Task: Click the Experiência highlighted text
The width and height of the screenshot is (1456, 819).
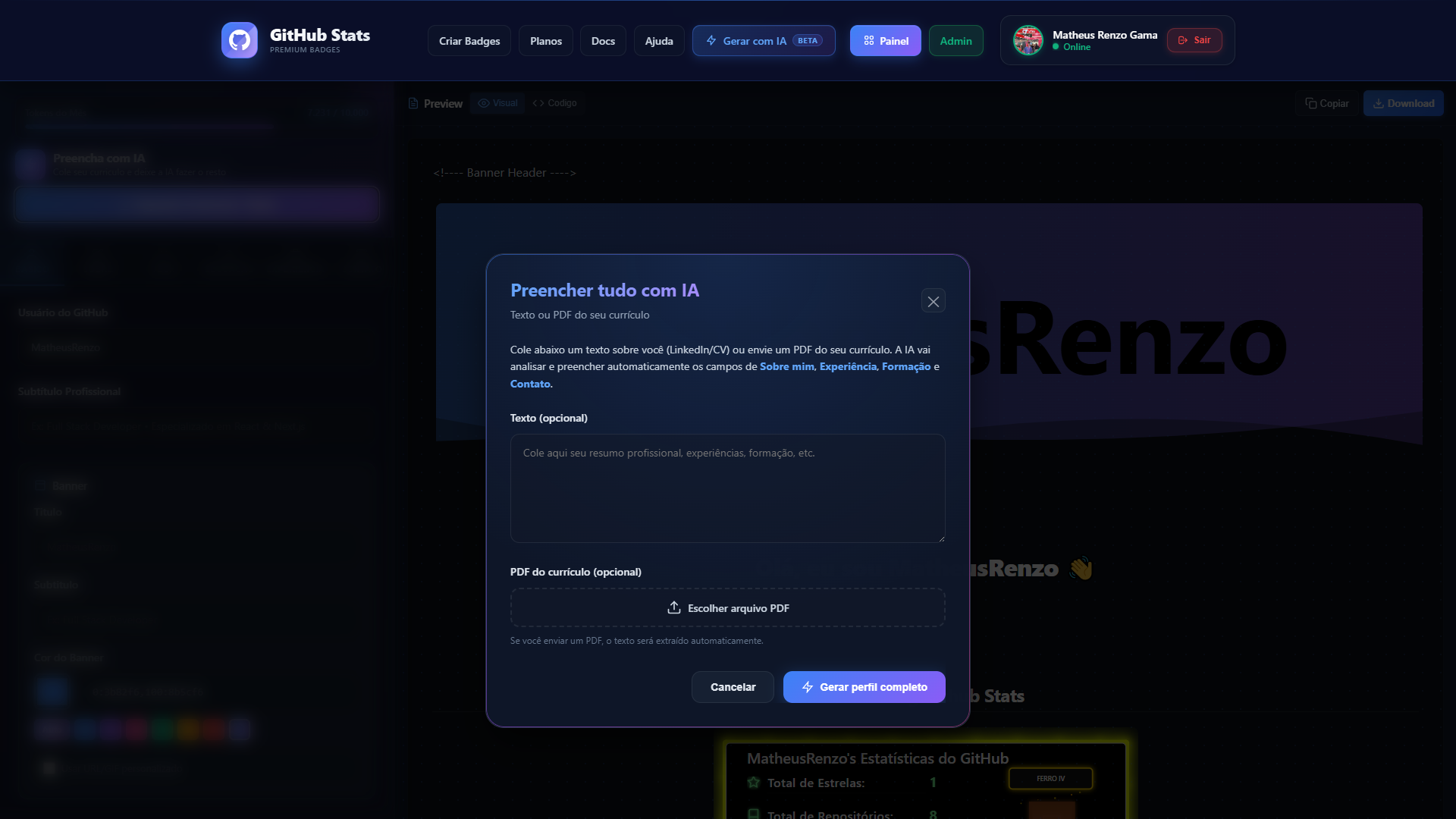Action: point(848,366)
